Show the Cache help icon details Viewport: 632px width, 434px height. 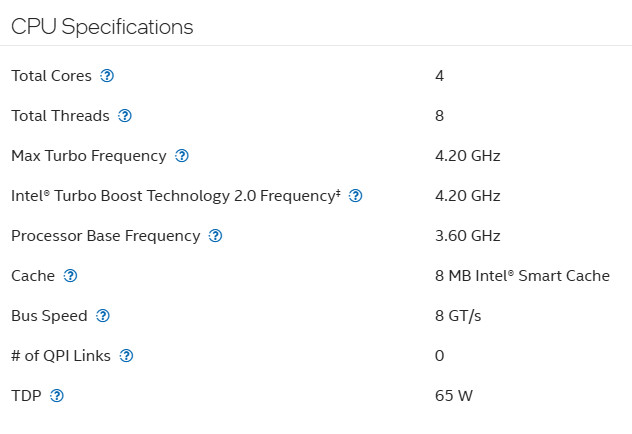pos(70,276)
